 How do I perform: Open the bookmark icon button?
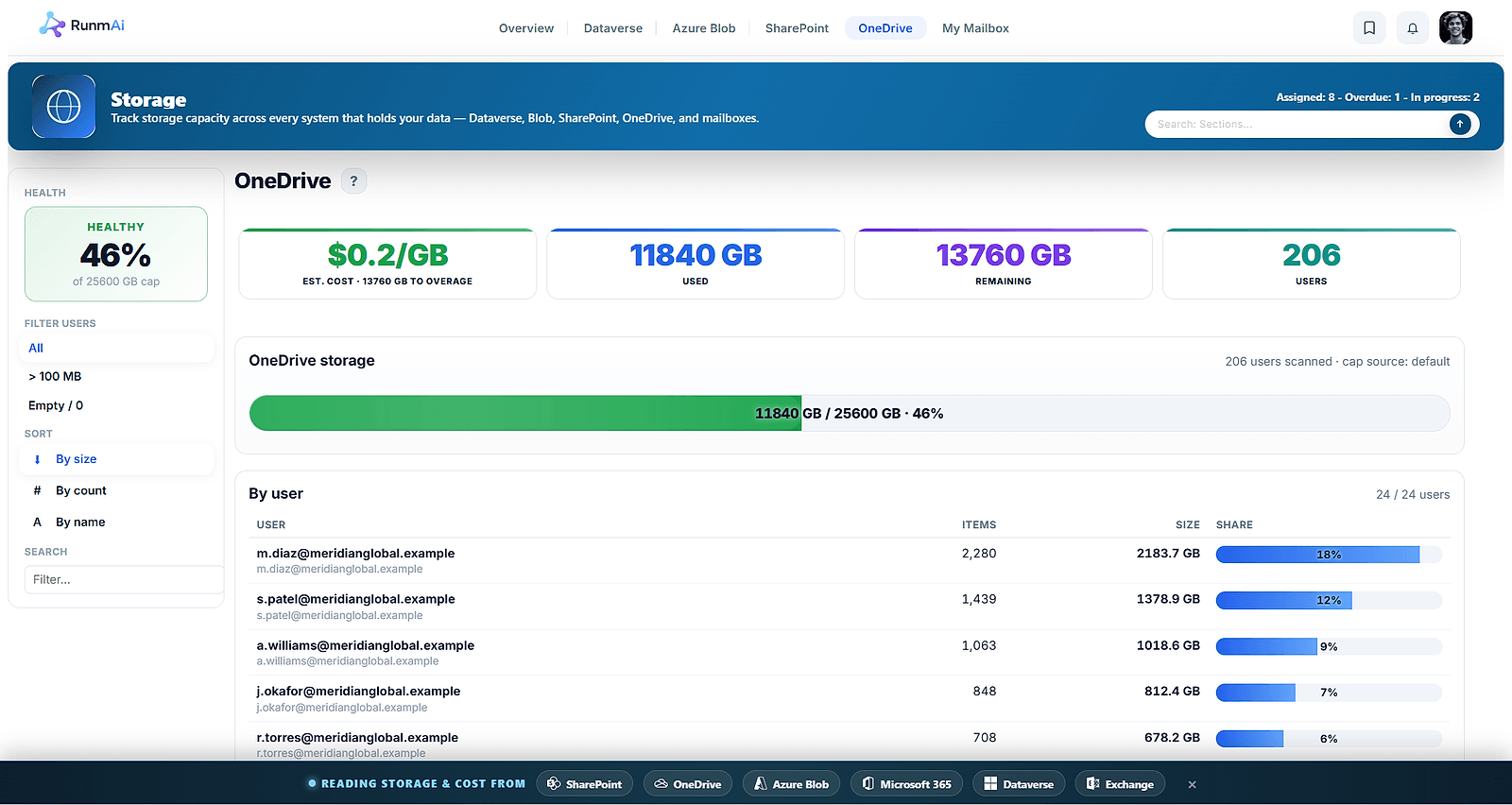click(x=1369, y=28)
